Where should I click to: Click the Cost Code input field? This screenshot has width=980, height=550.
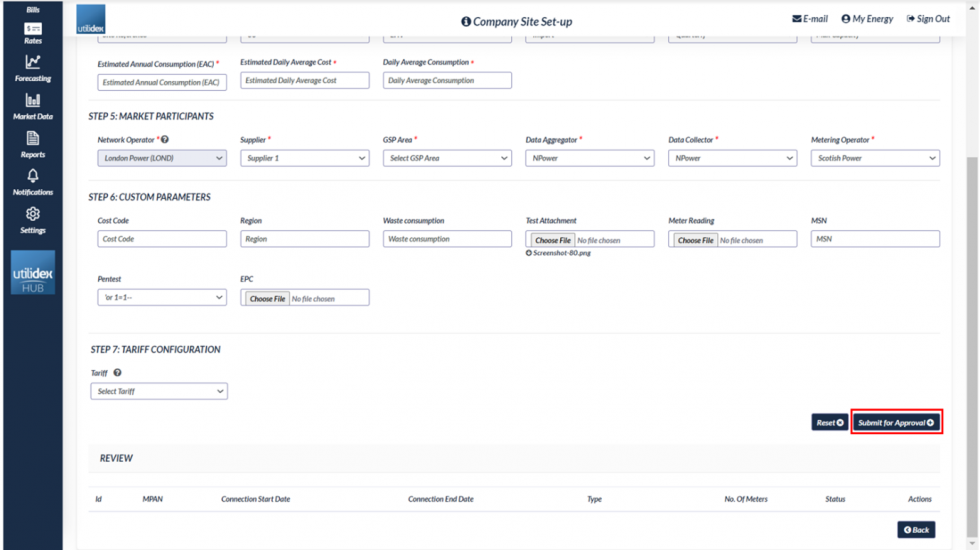(x=162, y=239)
